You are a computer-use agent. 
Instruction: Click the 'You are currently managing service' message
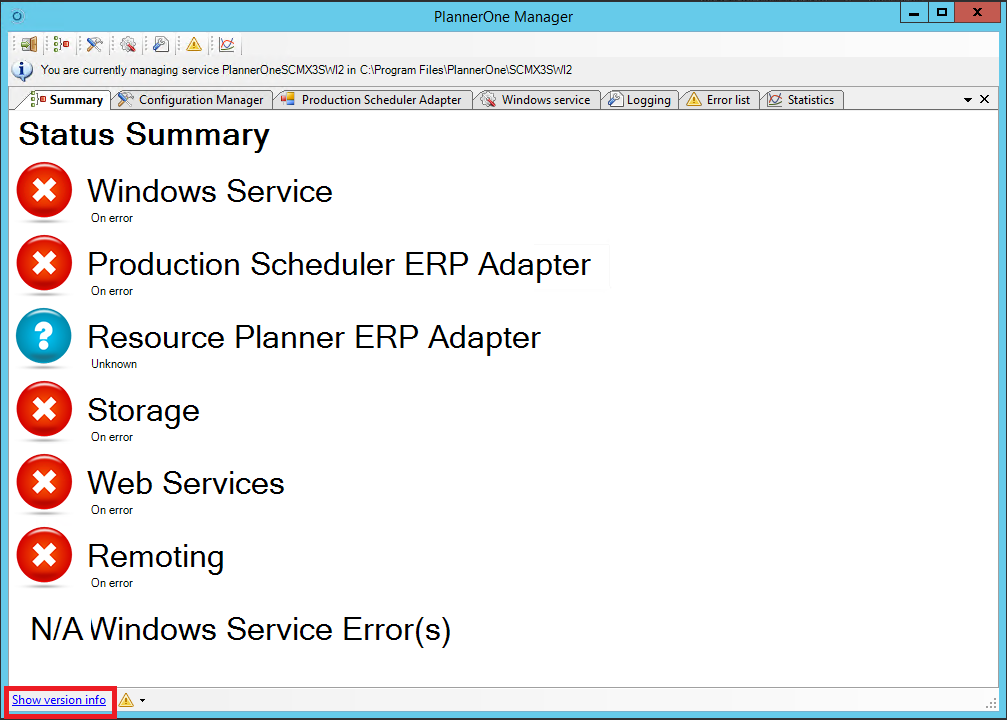pyautogui.click(x=306, y=70)
